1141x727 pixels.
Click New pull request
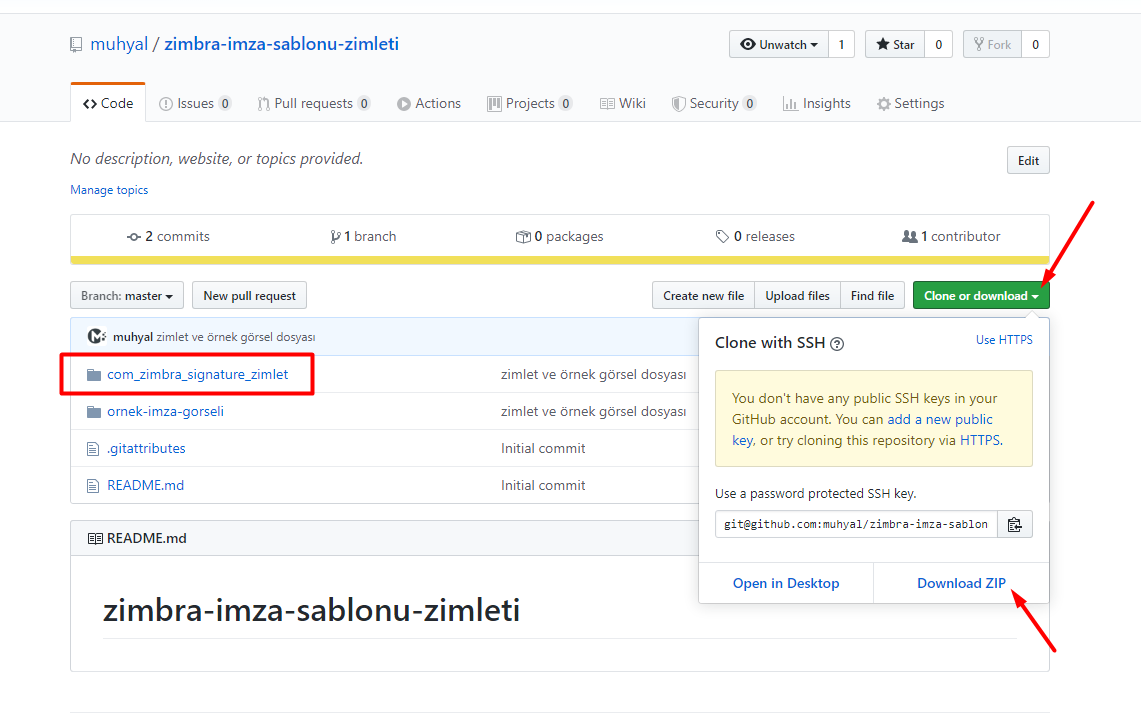(250, 295)
